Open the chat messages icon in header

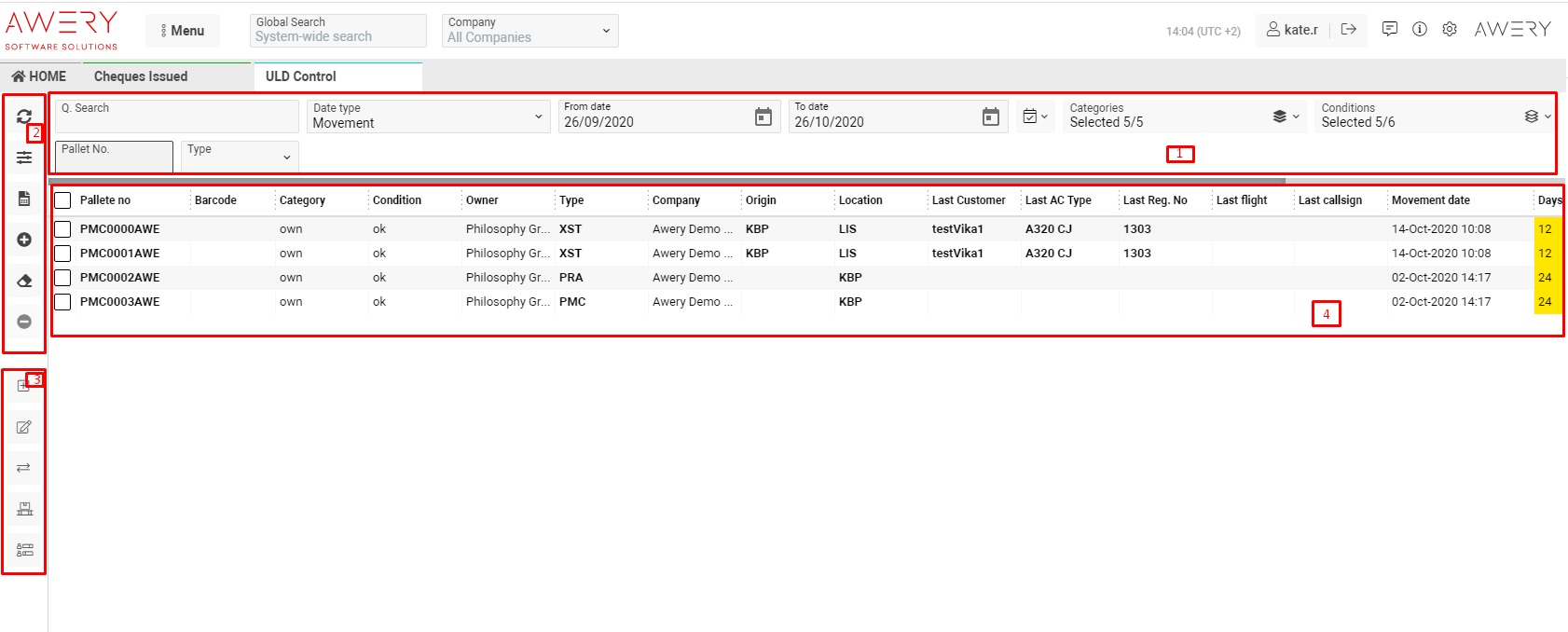[x=1389, y=30]
